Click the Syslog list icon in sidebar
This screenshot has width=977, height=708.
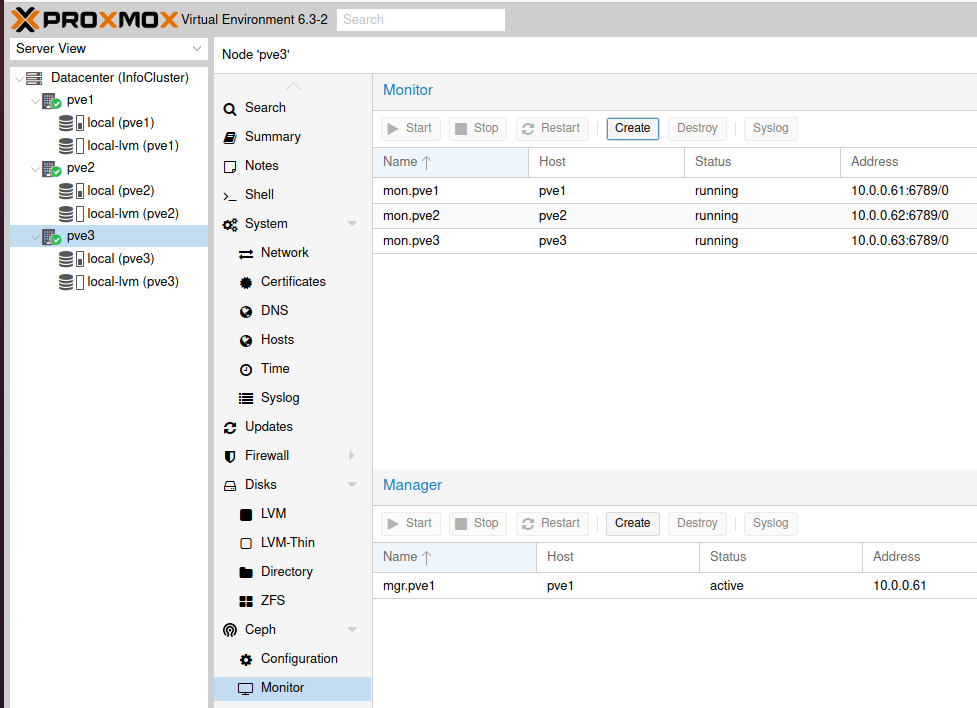246,398
